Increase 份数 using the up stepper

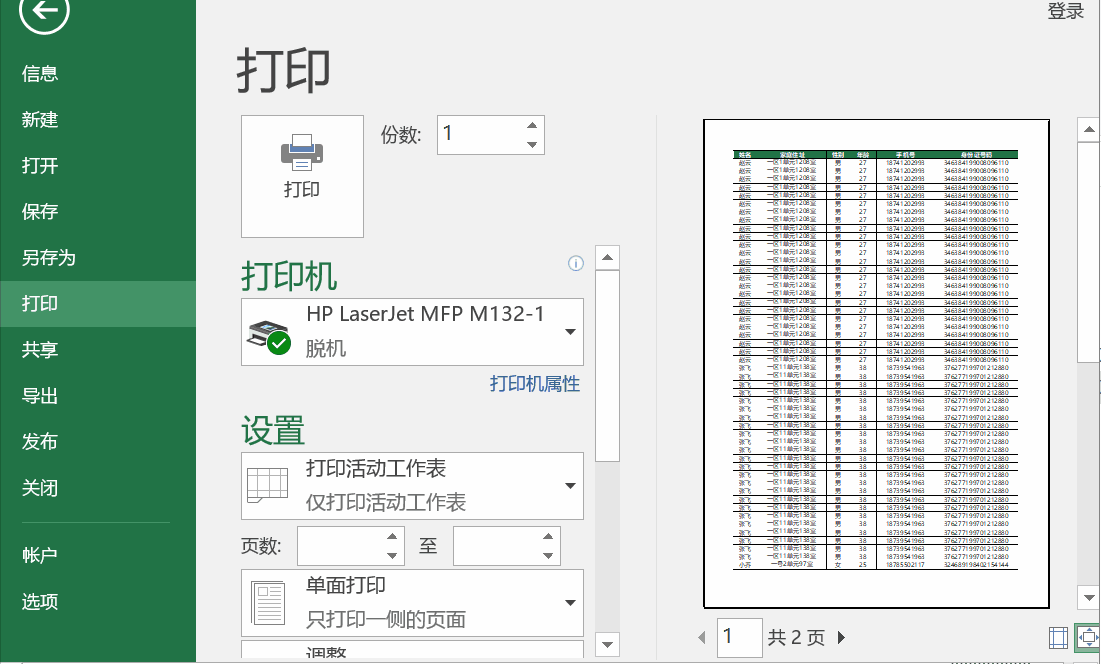tap(531, 126)
